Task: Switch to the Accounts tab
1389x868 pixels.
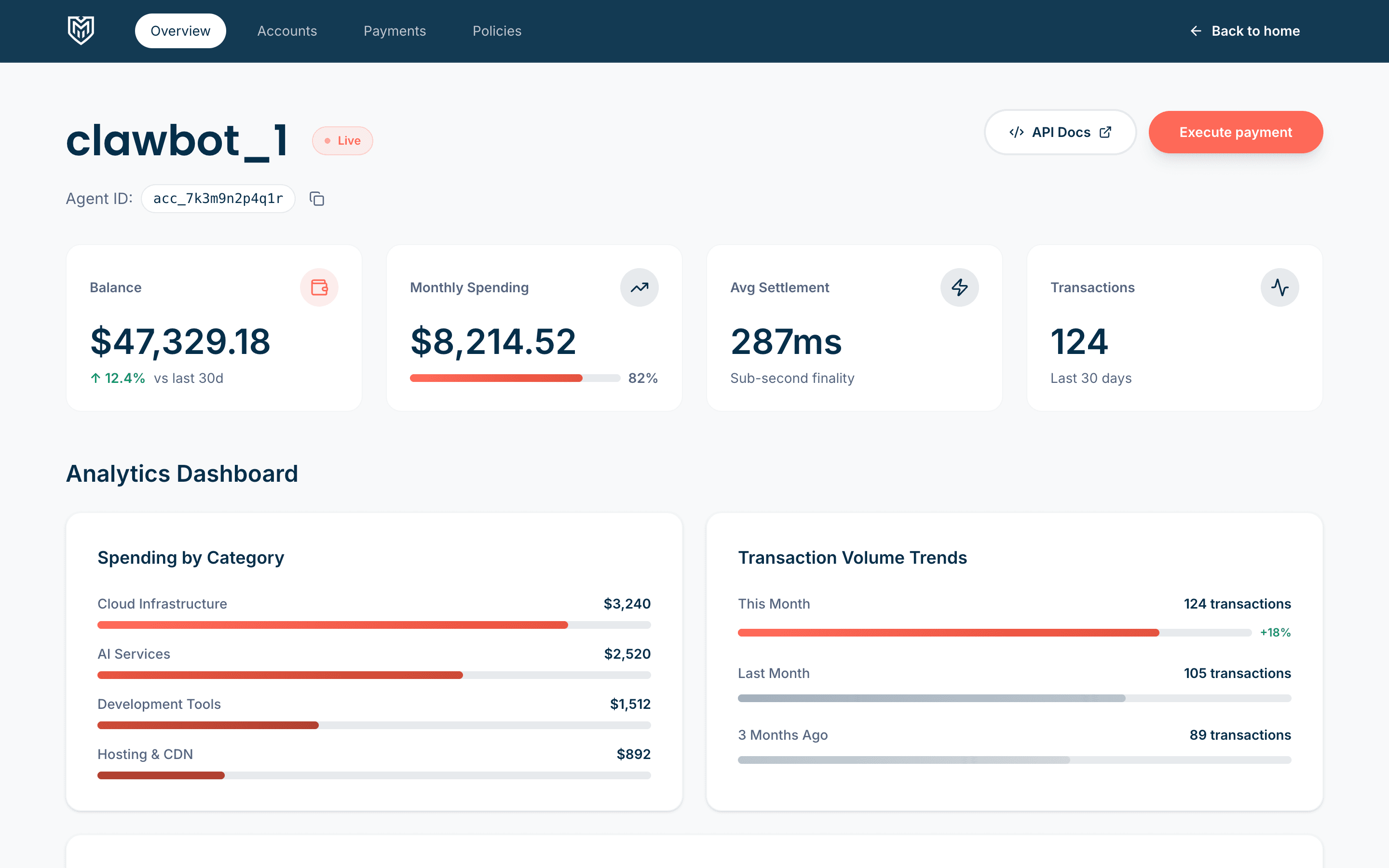Action: pyautogui.click(x=287, y=30)
